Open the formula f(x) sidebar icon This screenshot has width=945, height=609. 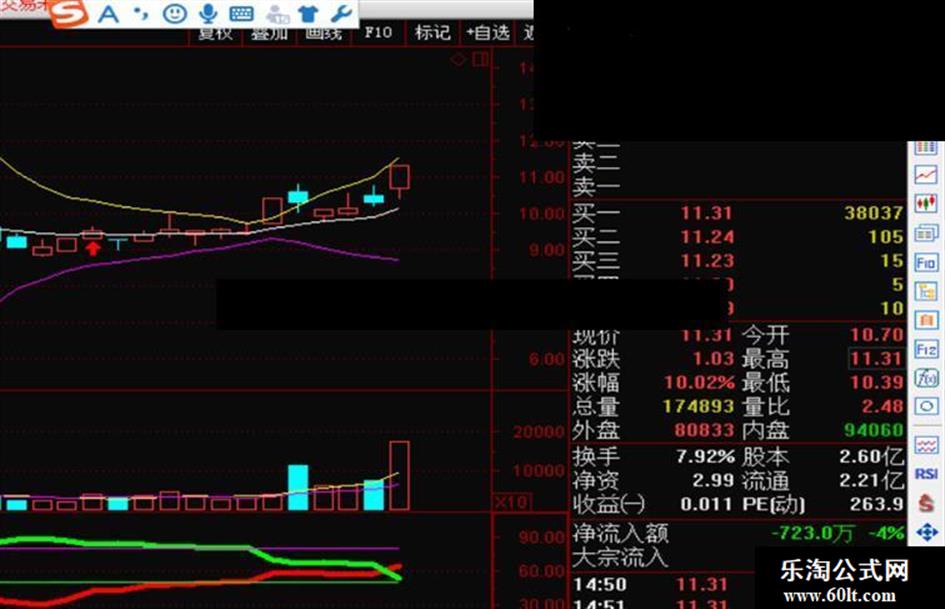(926, 378)
